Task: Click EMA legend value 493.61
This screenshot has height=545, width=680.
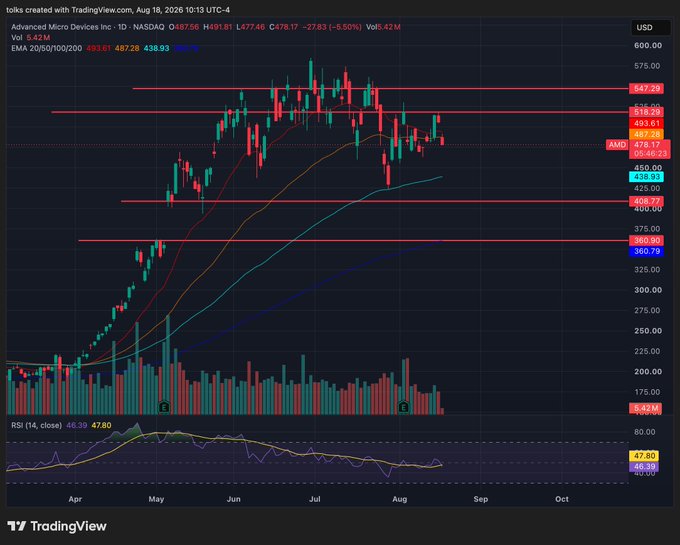Action: 98,48
